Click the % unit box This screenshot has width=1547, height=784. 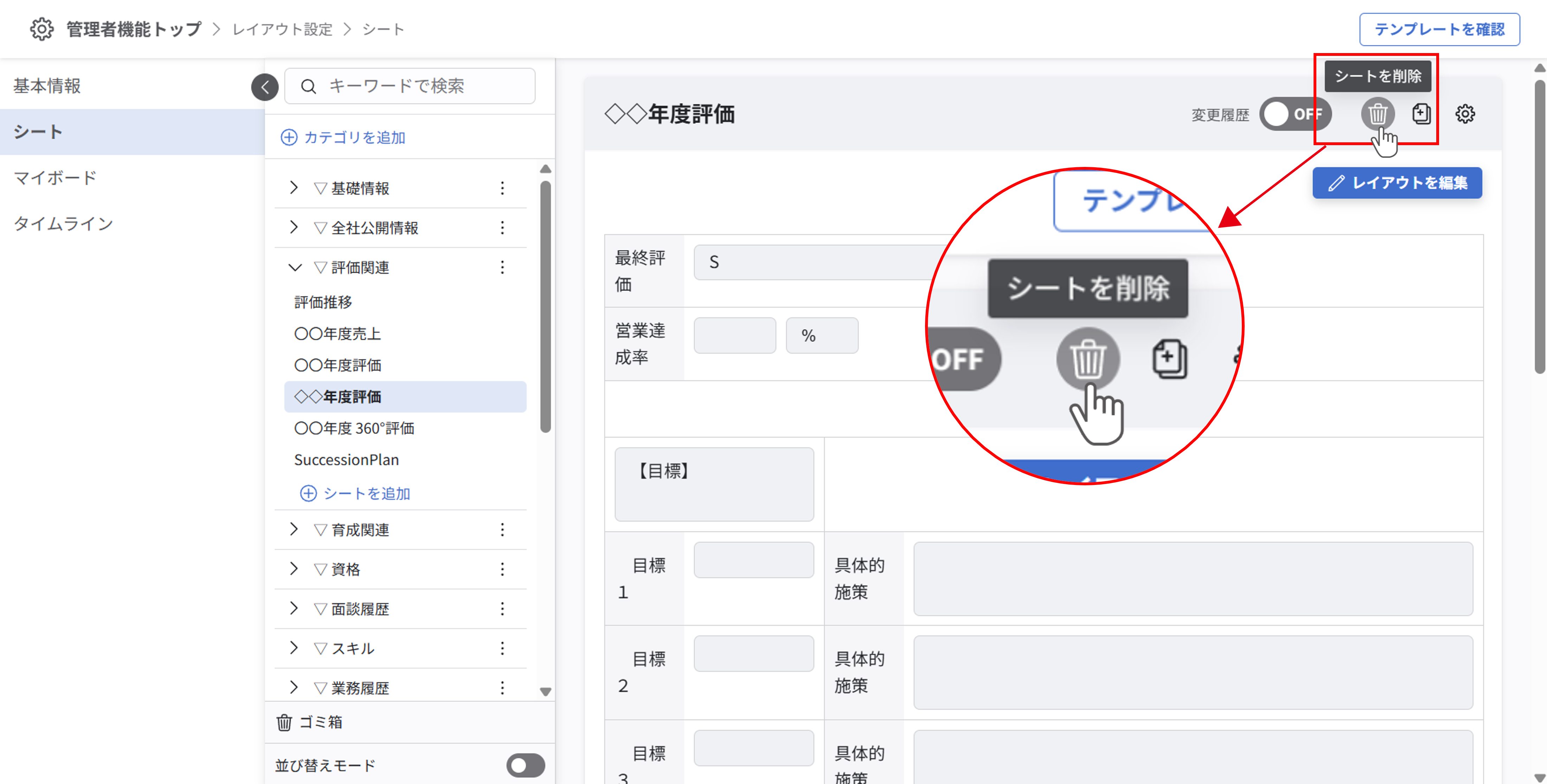(822, 335)
